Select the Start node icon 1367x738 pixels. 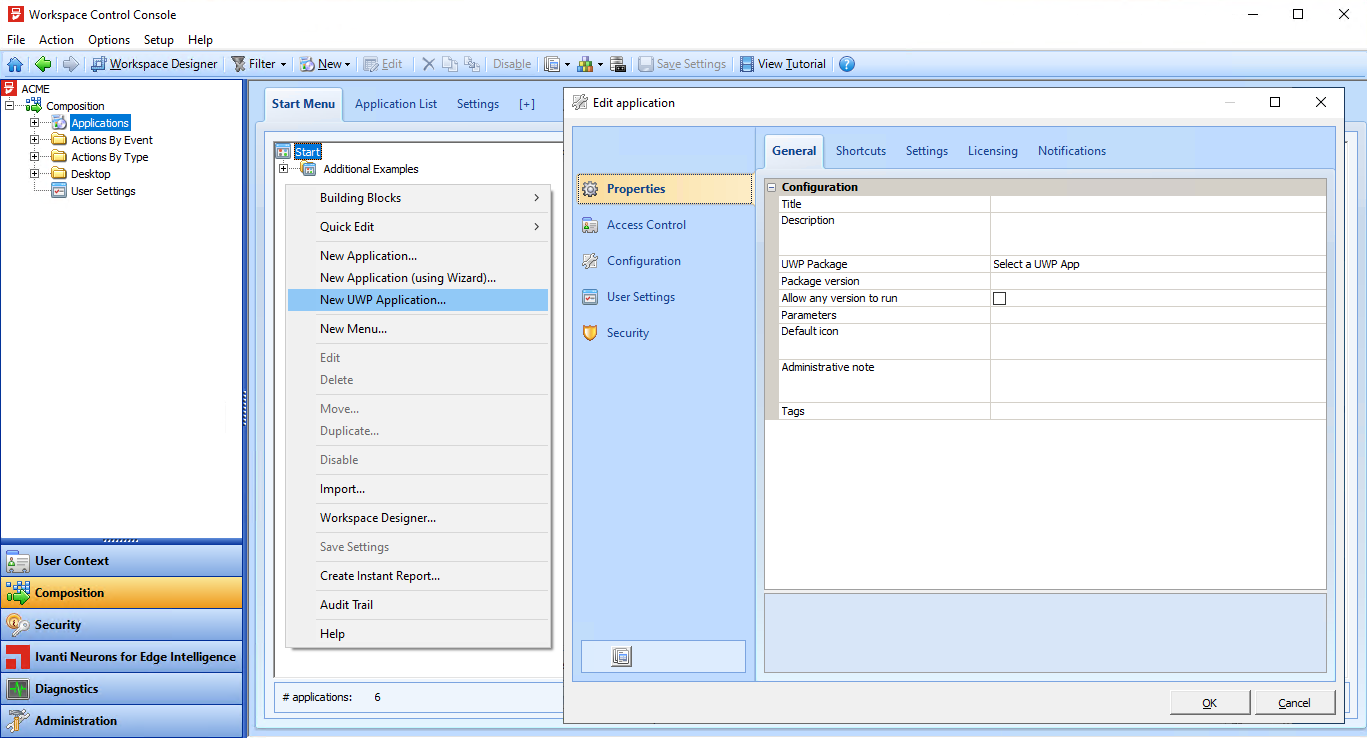[283, 152]
